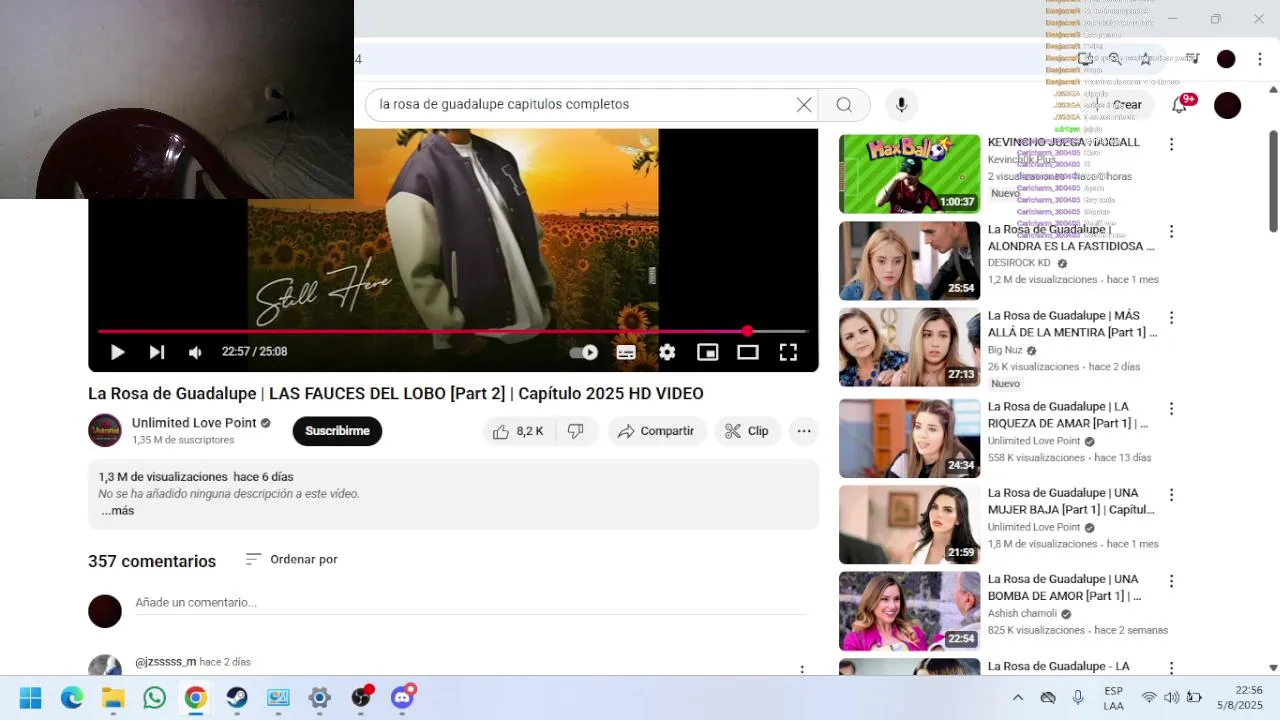1280x720 pixels.
Task: Toggle the autoplay switch
Action: click(584, 352)
